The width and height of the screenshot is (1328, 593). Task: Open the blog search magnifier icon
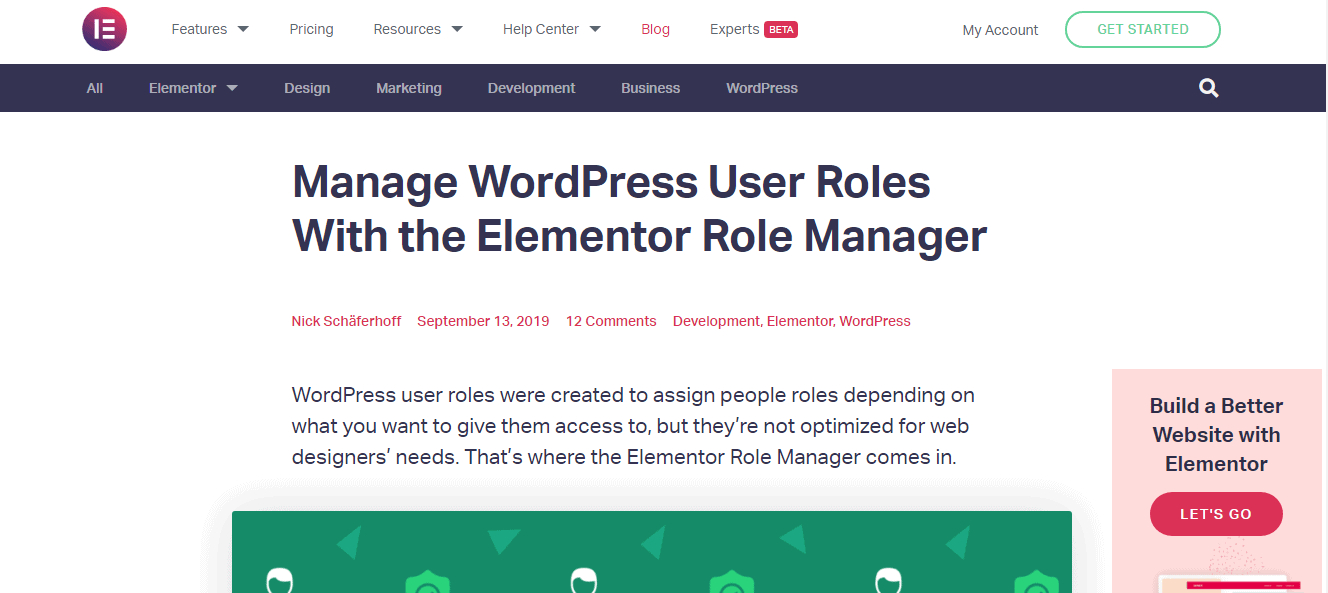coord(1209,88)
